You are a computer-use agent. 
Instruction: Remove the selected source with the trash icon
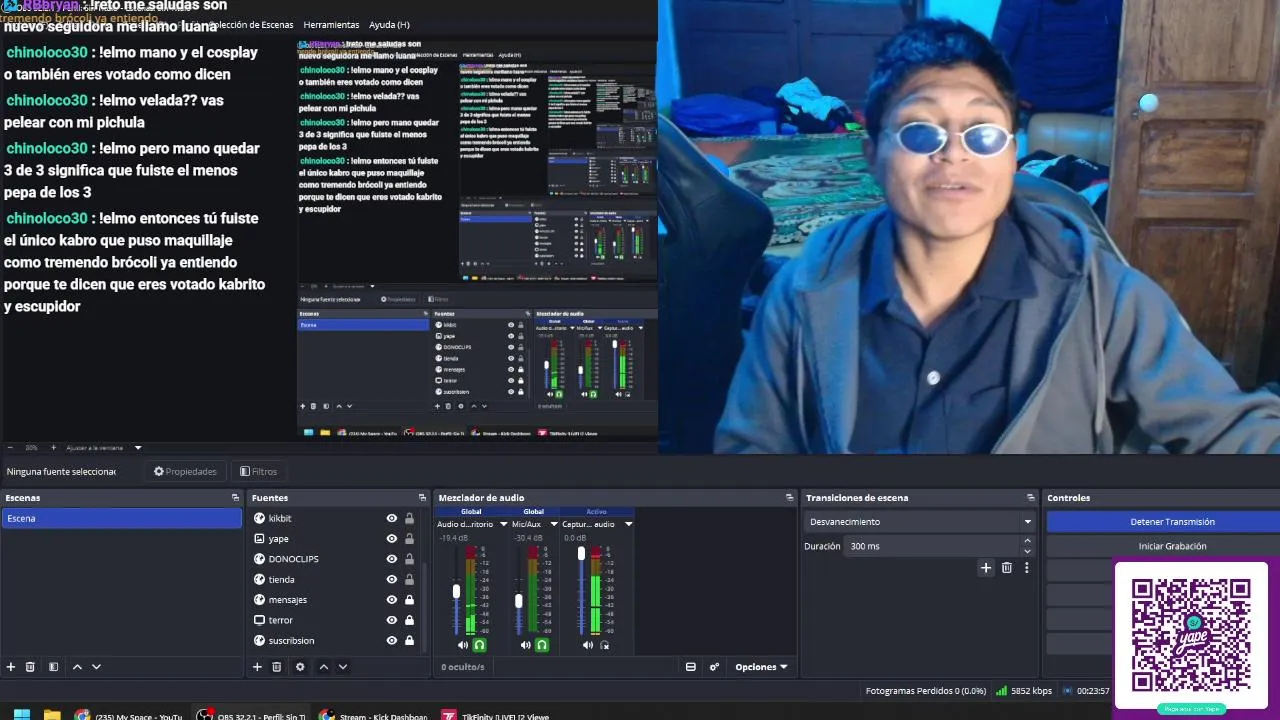[x=277, y=667]
